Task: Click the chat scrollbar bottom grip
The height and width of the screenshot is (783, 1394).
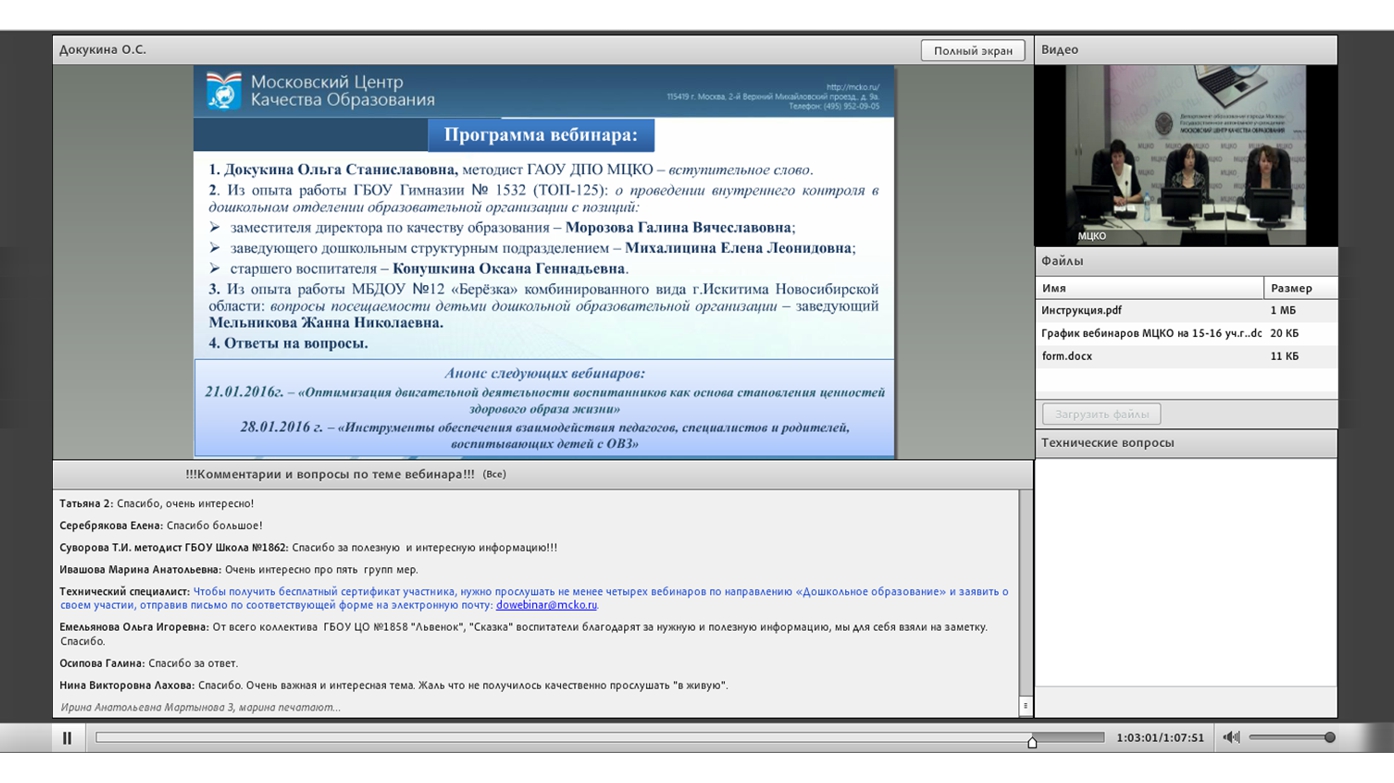Action: coord(1025,706)
